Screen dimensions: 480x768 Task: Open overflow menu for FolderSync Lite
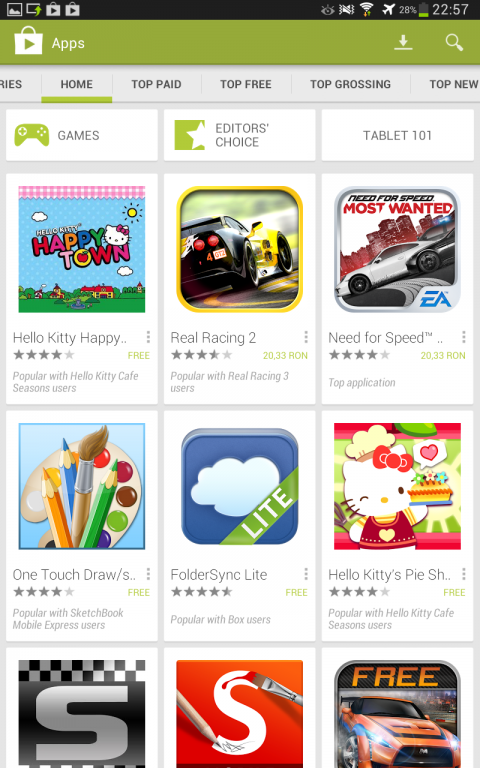pos(306,574)
